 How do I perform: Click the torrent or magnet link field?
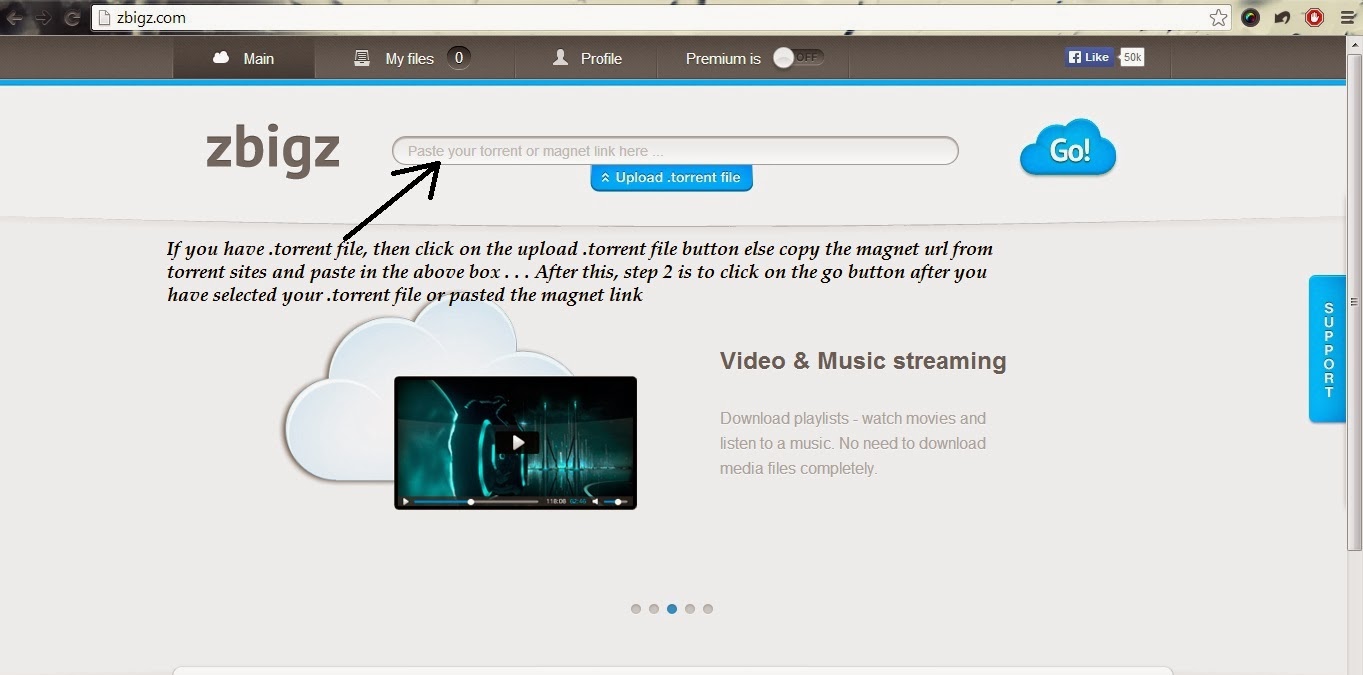[x=675, y=151]
